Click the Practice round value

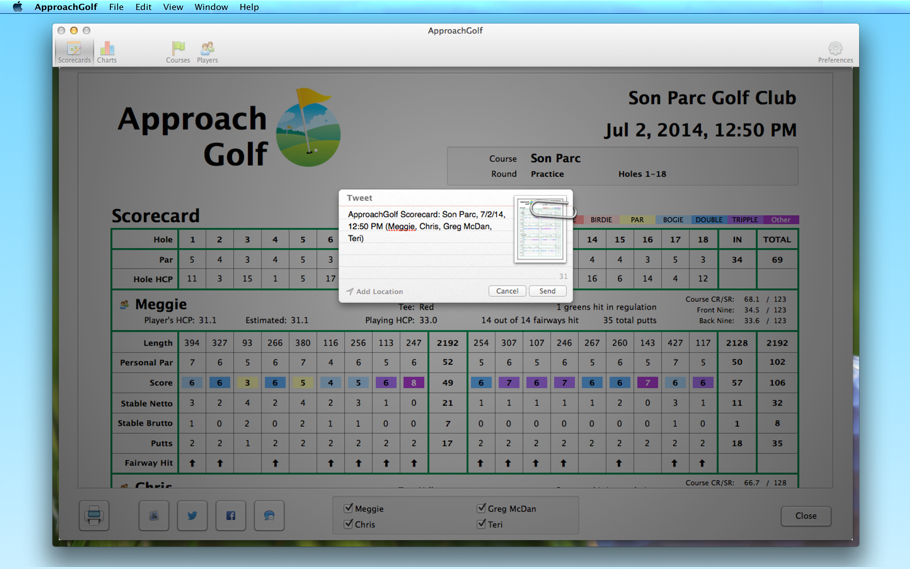pos(547,174)
